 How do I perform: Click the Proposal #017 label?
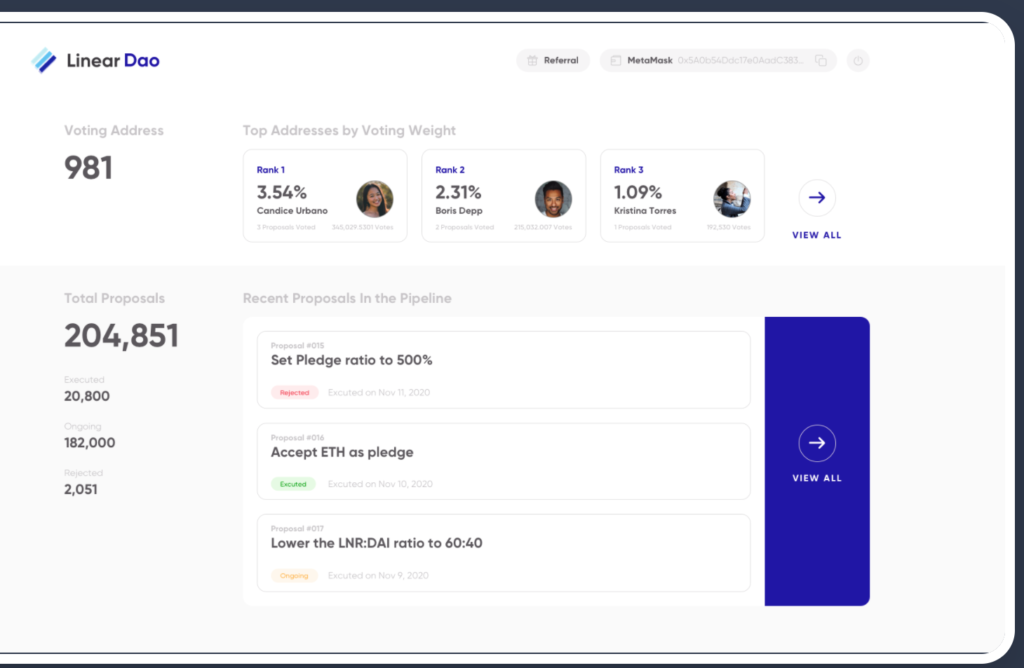(x=297, y=528)
